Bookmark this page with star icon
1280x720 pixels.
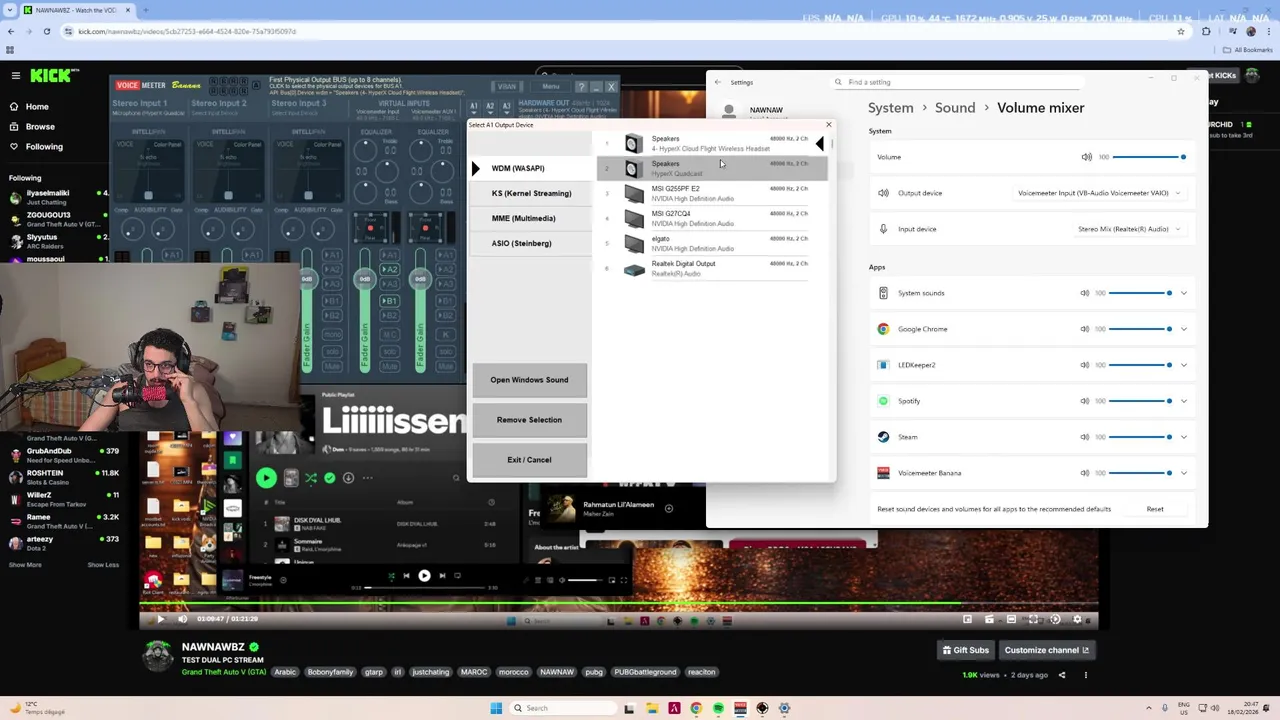point(1181,31)
